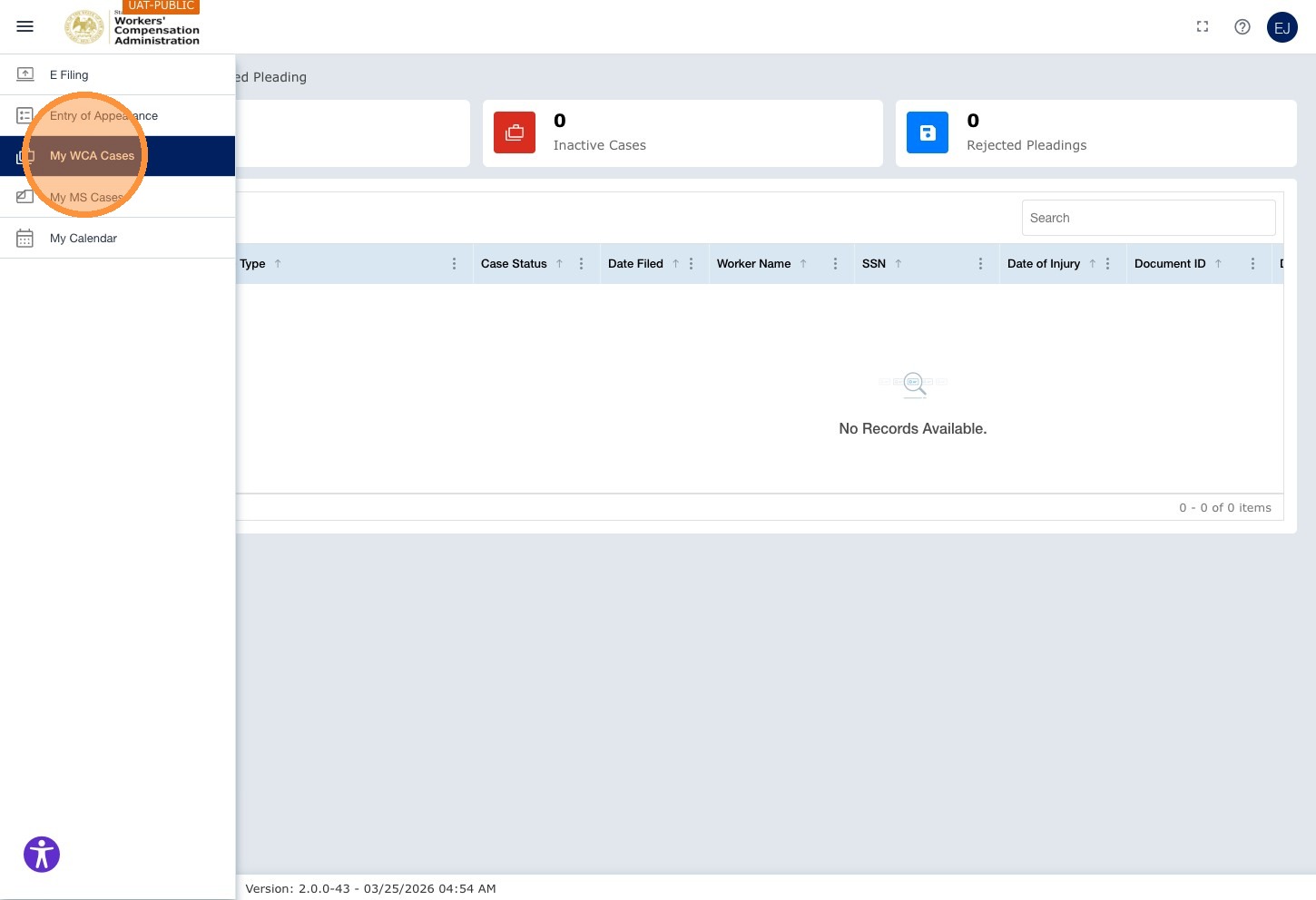Open Date Filed column options menu
1316x900 pixels.
[x=692, y=264]
